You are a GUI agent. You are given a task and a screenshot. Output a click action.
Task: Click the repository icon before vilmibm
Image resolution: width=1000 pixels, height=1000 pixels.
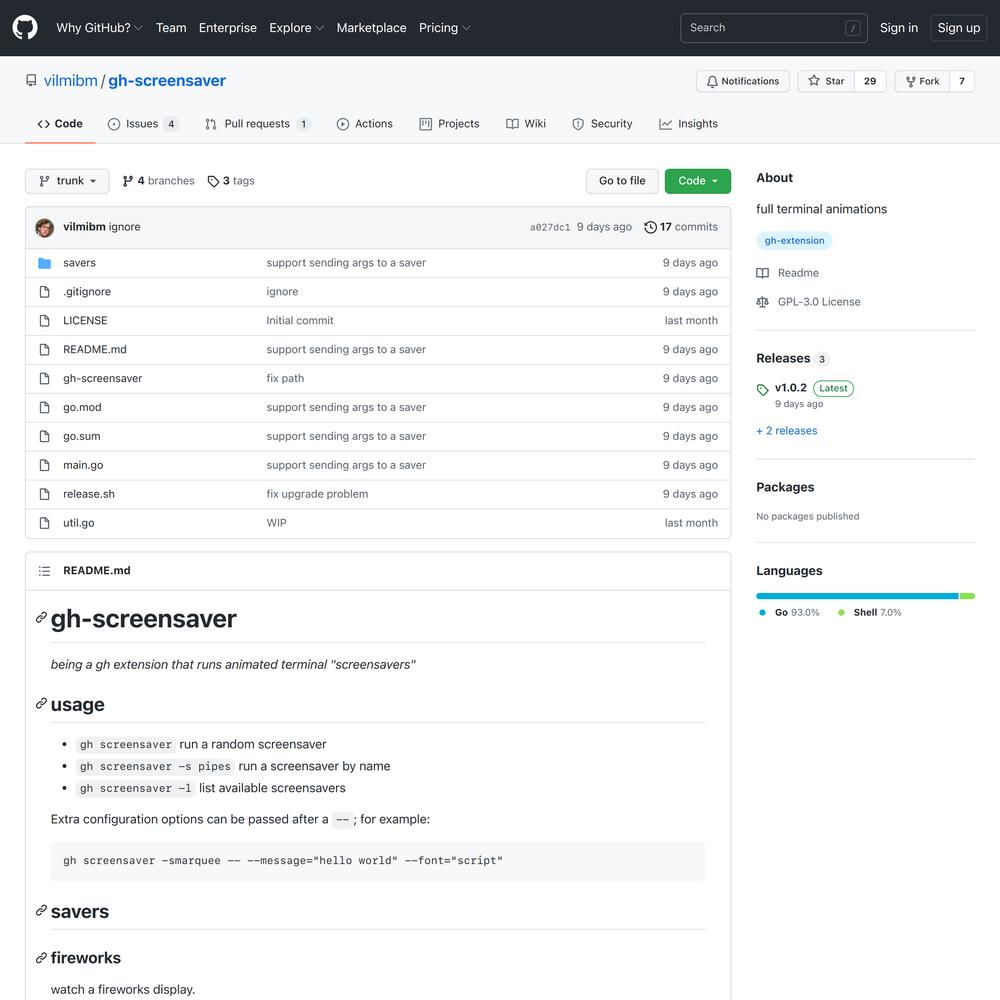coord(31,81)
